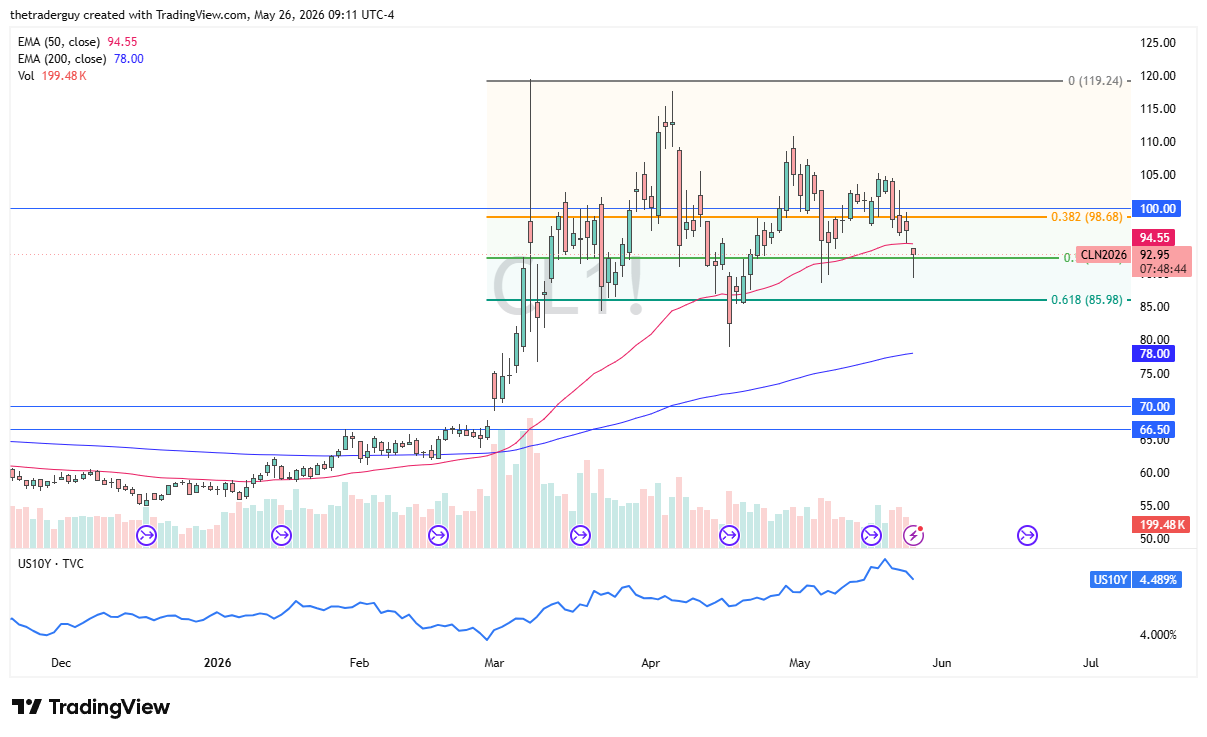Click the future contract rollover icon near June

(1027, 536)
